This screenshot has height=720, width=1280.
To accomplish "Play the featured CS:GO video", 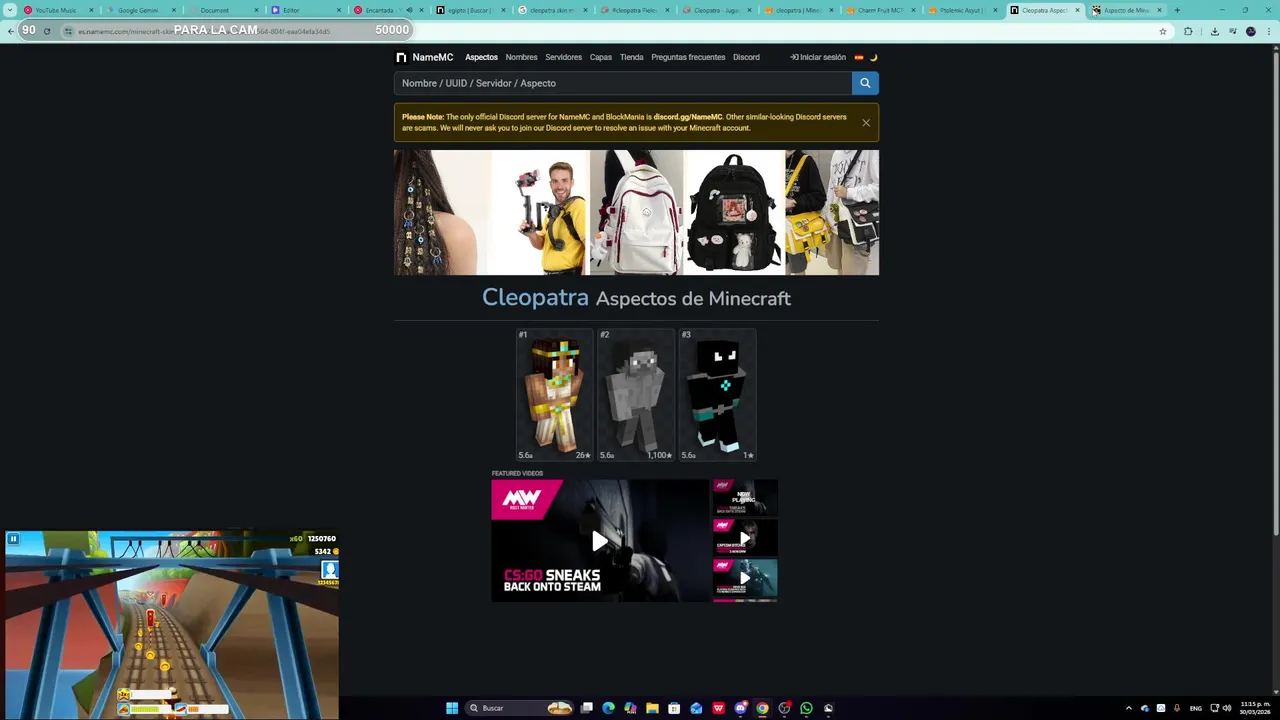I will click(599, 541).
